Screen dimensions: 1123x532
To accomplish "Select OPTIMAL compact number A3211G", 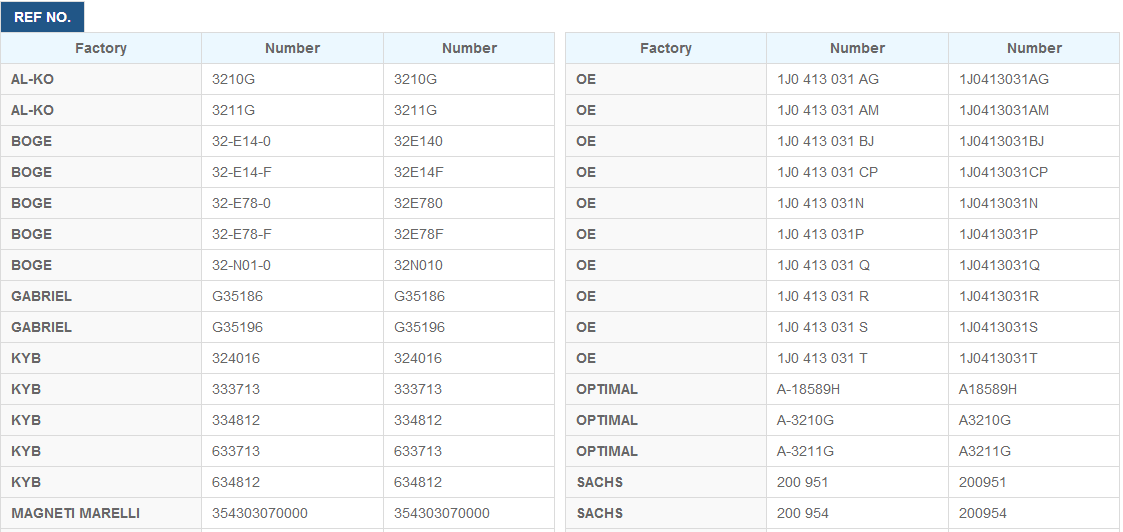I will click(1033, 451).
